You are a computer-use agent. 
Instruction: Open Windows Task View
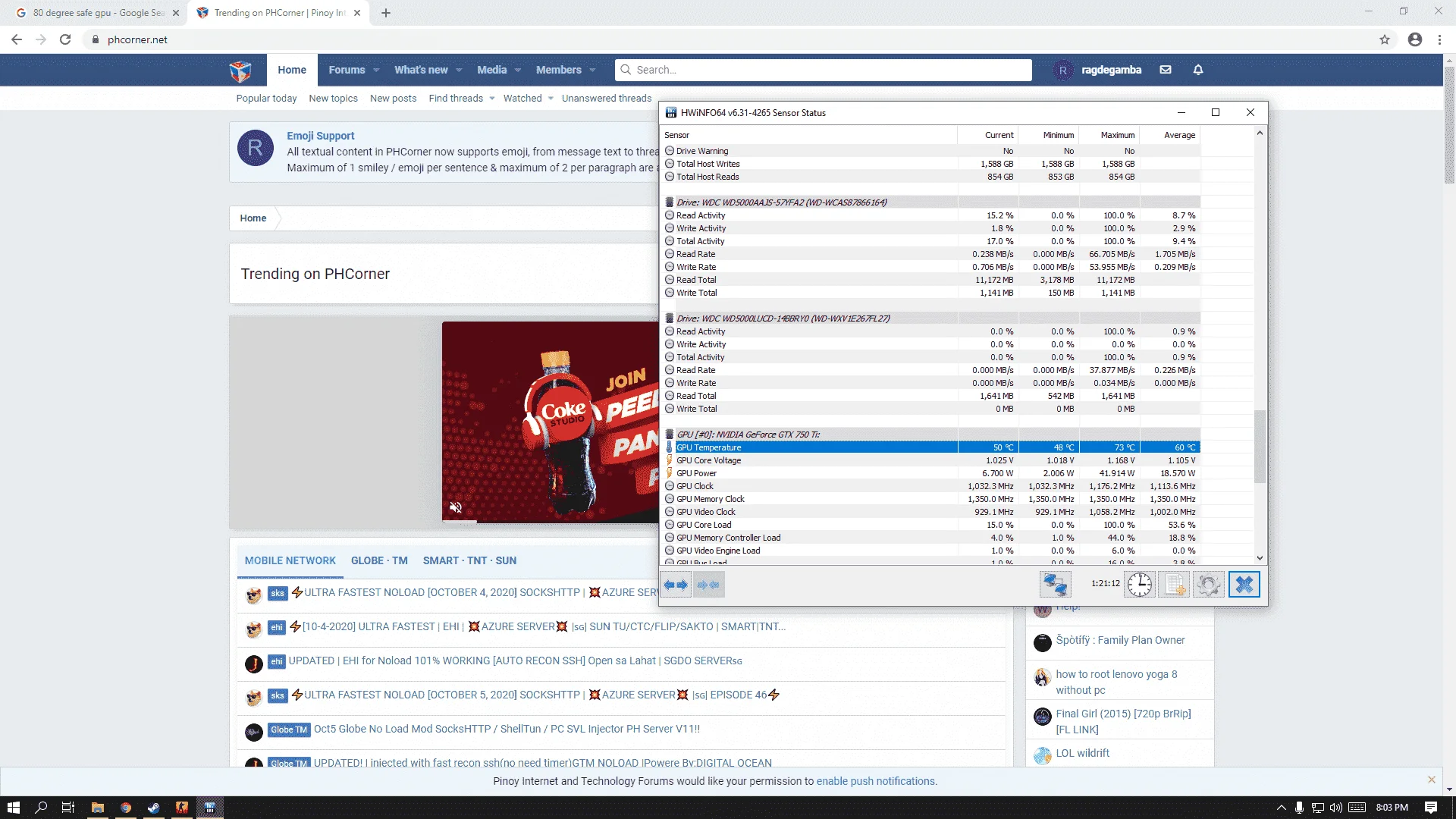point(68,808)
